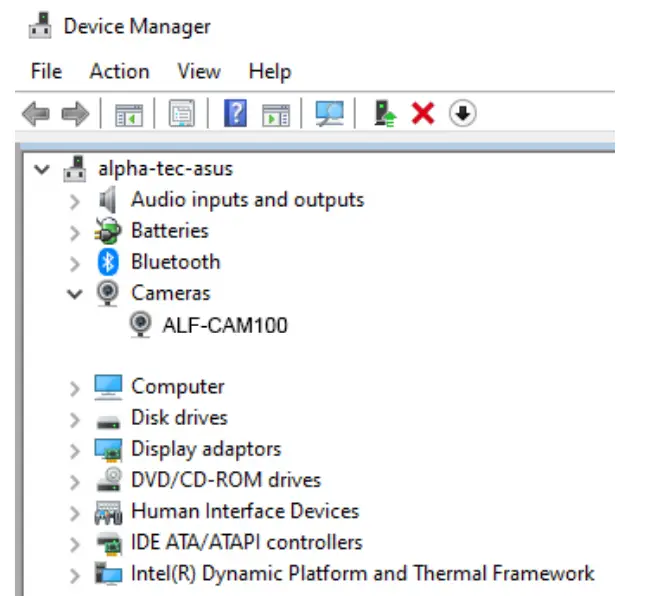This screenshot has width=659, height=606.
Task: Select the Computer label
Action: point(178,387)
